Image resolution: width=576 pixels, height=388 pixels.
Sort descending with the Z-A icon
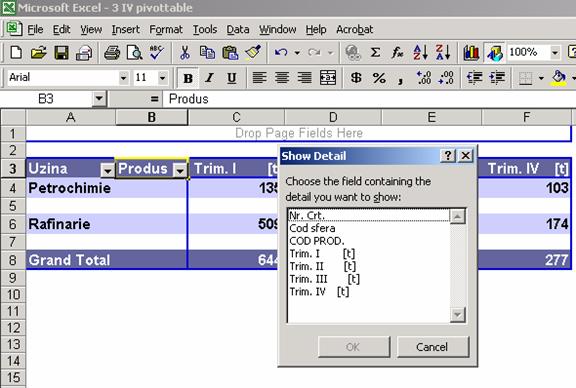pos(443,53)
